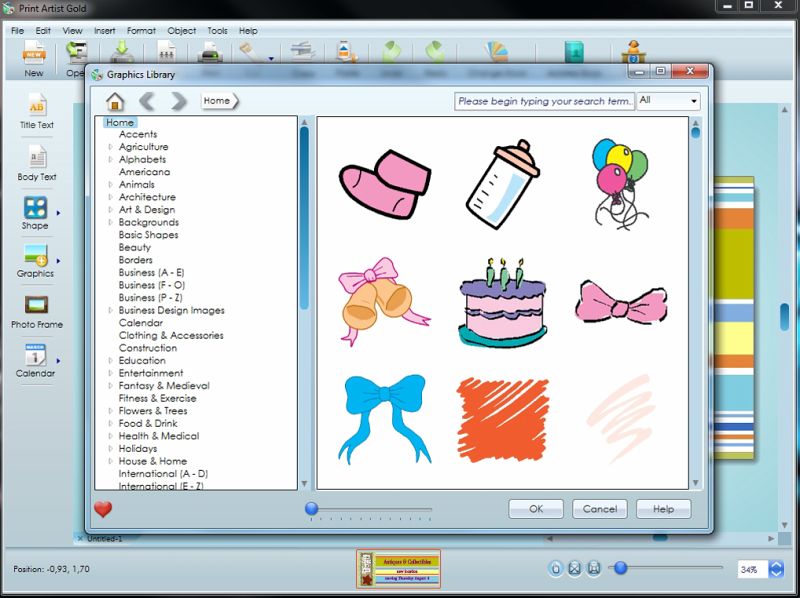The height and width of the screenshot is (598, 800).
Task: Click the graphics search input field
Action: point(544,101)
